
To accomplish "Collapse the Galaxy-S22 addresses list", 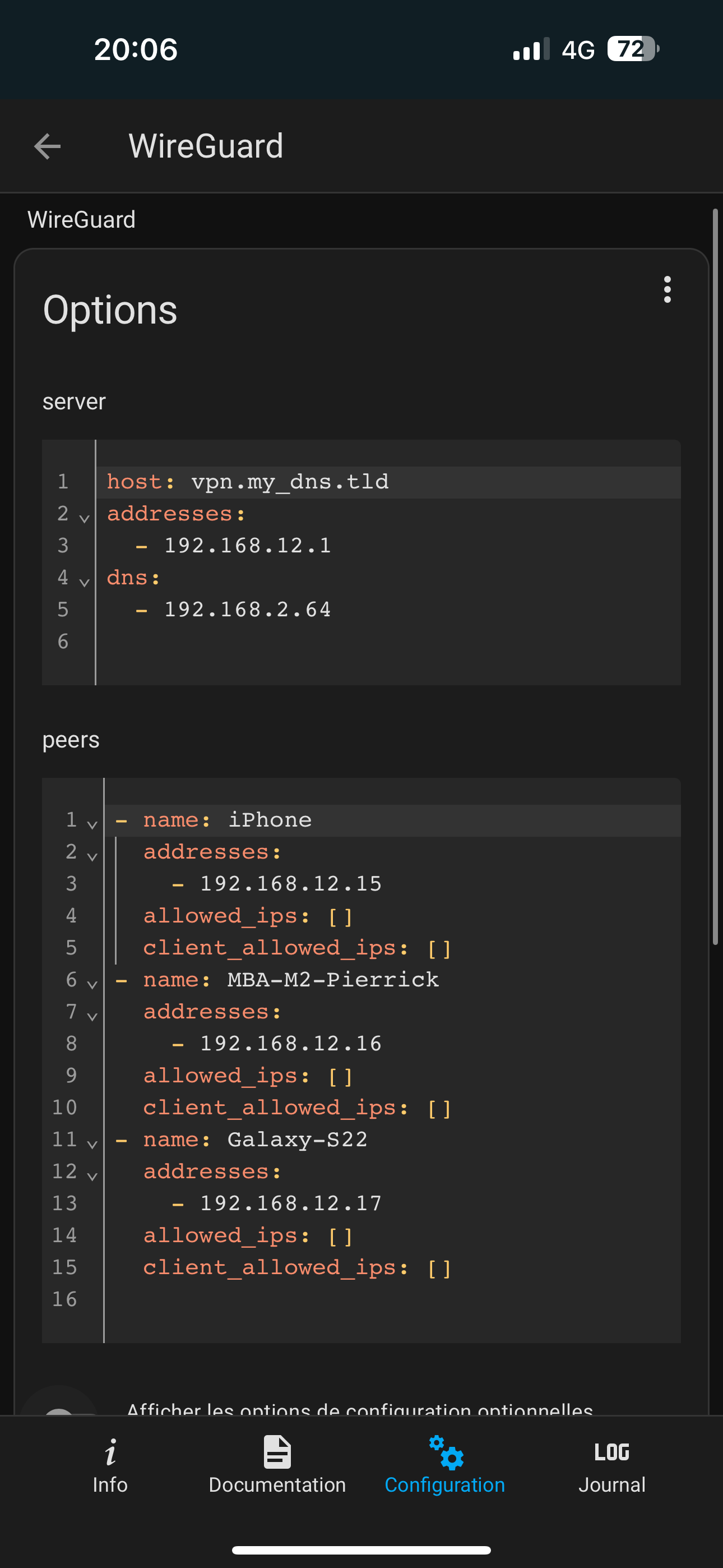I will coord(92,1176).
